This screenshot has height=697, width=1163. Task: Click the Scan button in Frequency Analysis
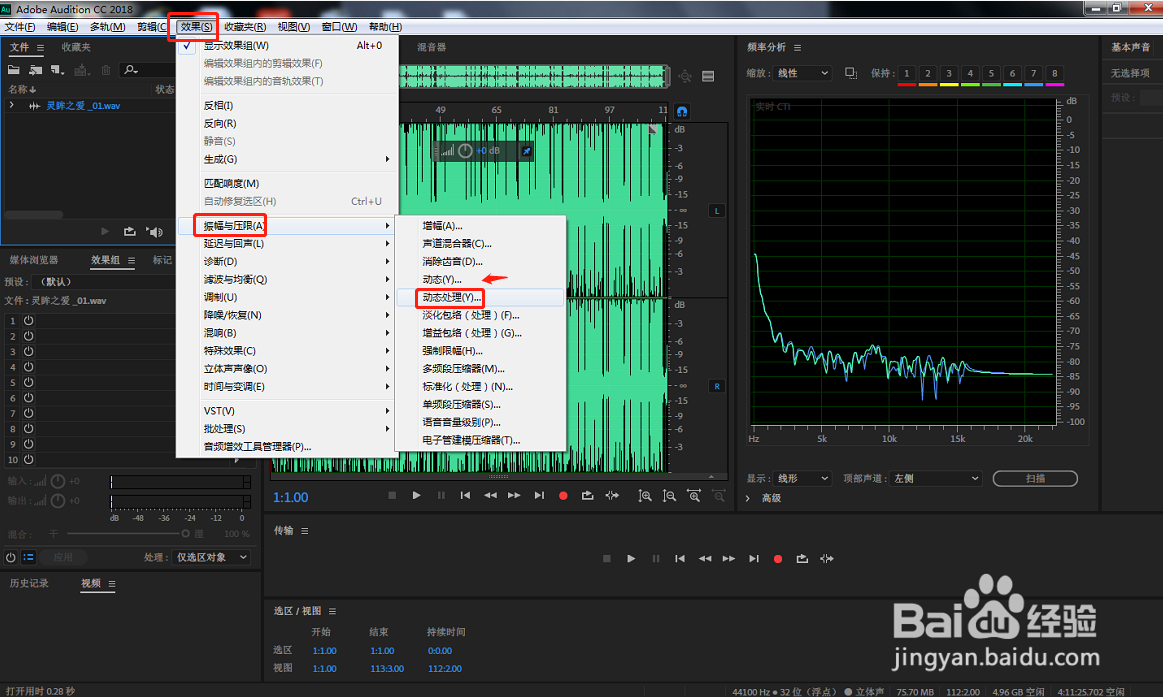(x=1035, y=478)
